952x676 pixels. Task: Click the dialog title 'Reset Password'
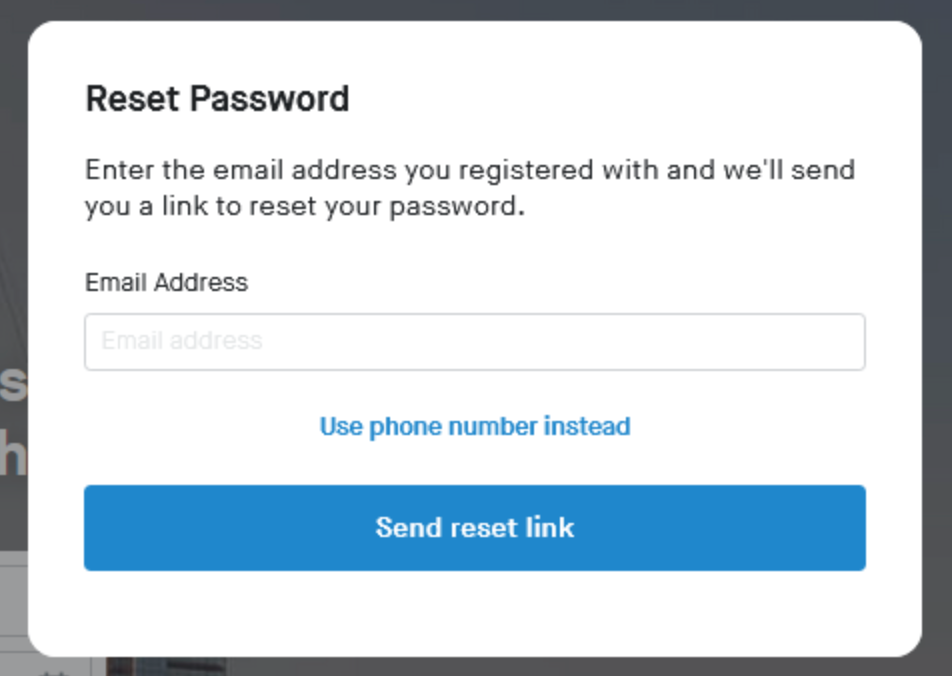(x=217, y=99)
